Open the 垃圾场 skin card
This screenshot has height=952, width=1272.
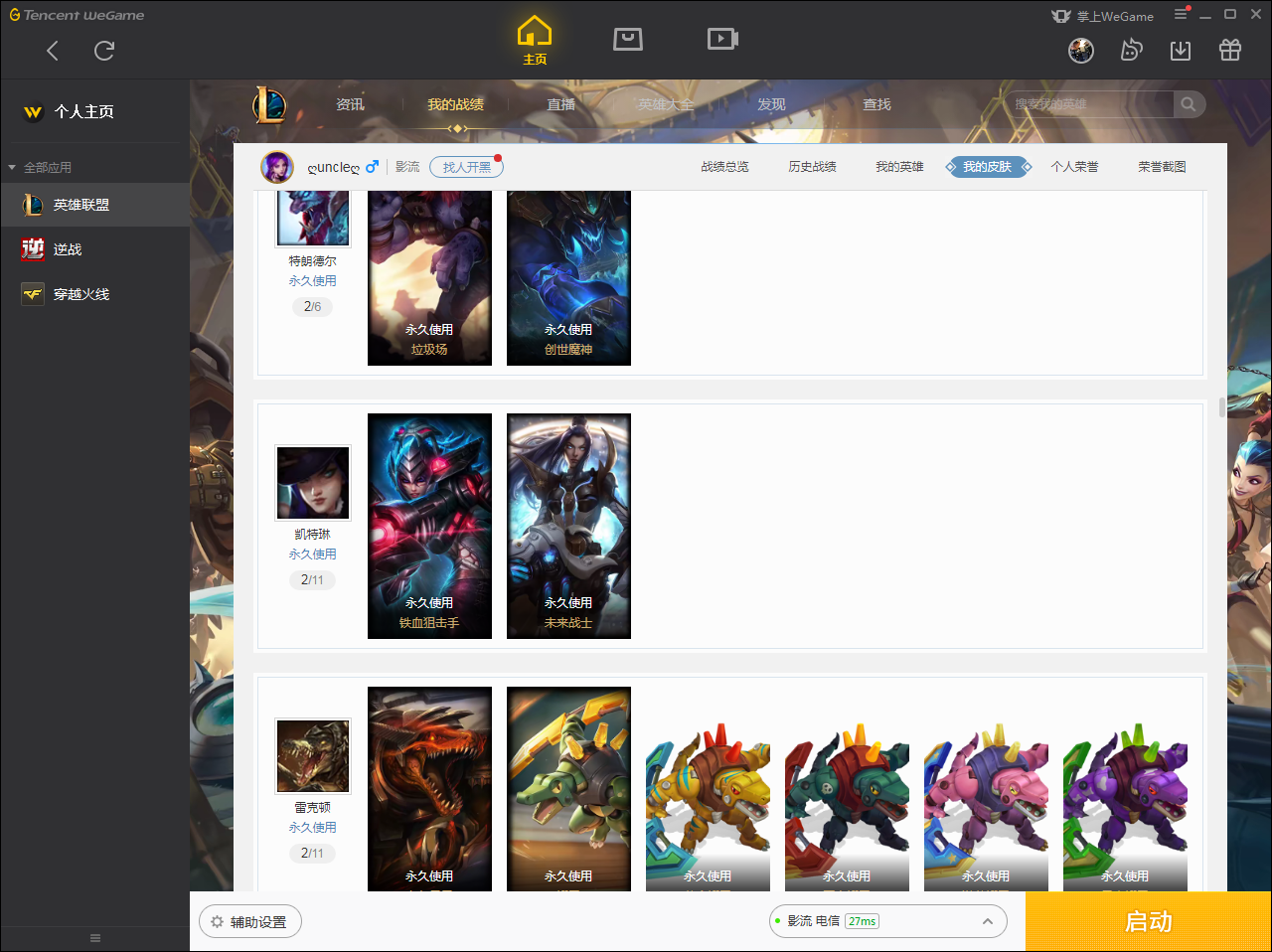429,278
